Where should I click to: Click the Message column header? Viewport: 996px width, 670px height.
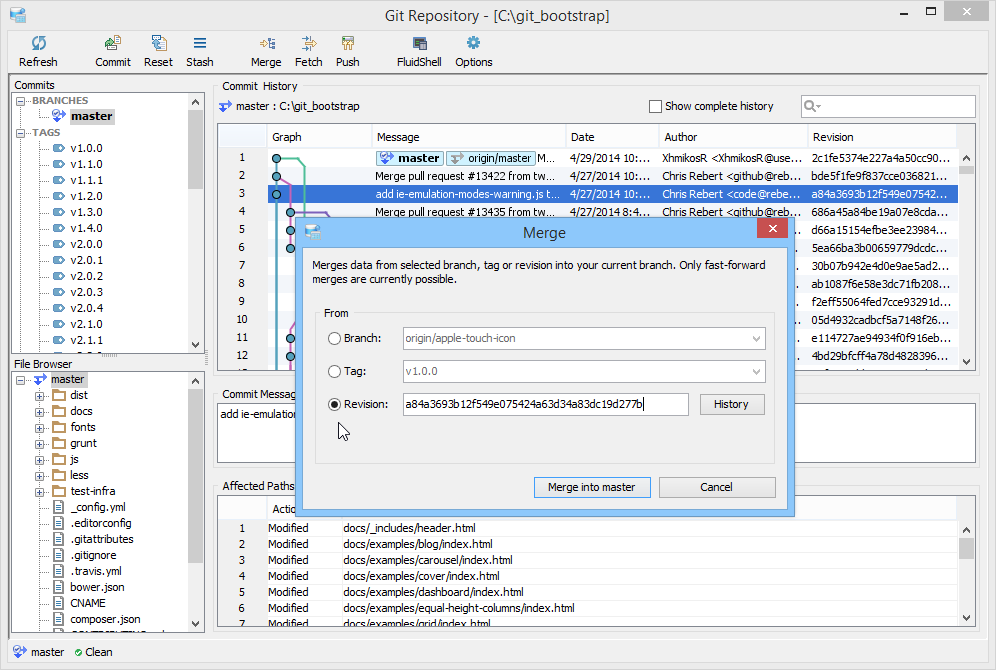[469, 137]
